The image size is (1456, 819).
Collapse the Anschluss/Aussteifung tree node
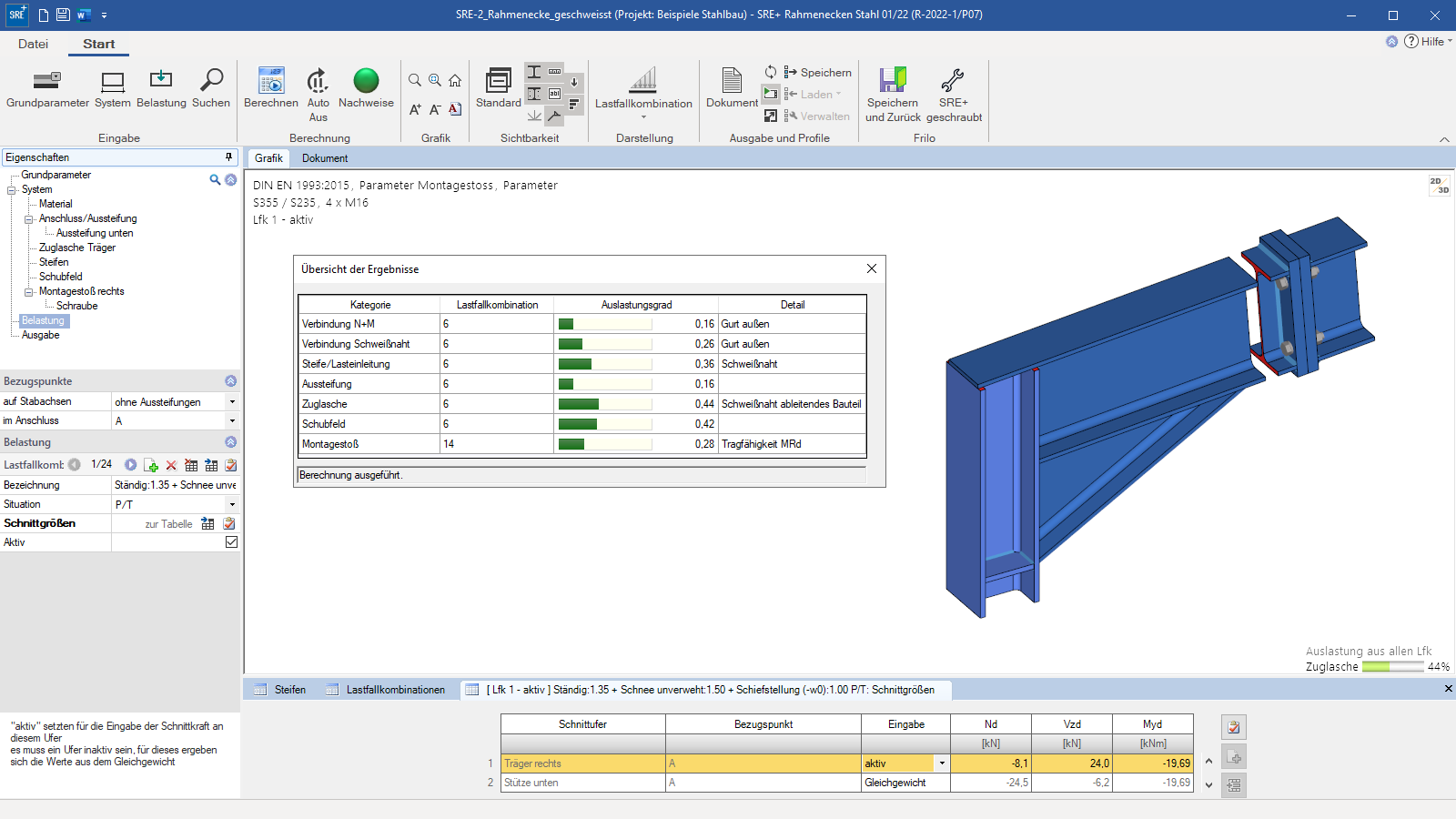[29, 219]
